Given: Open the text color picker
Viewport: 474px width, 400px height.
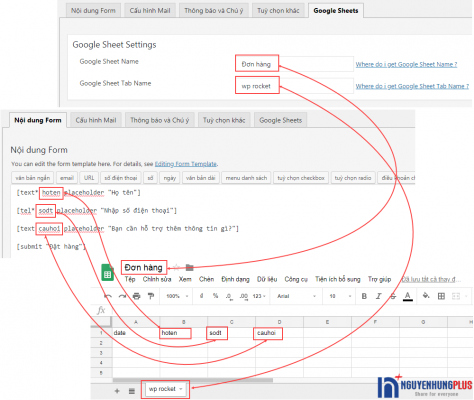Looking at the screenshot, I should (x=408, y=296).
